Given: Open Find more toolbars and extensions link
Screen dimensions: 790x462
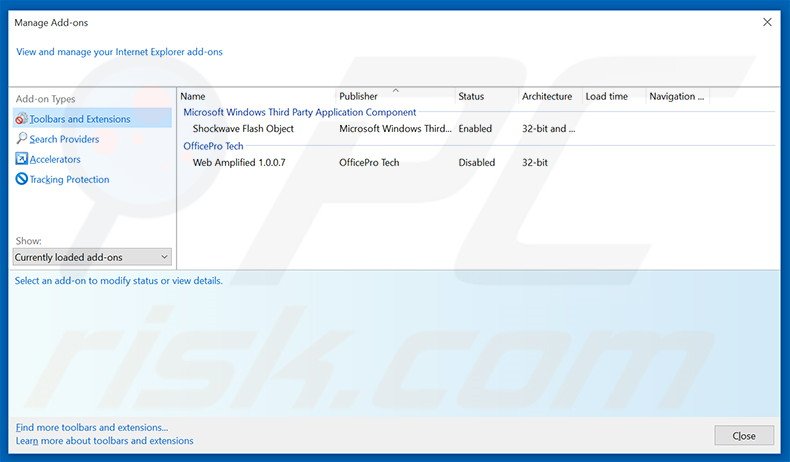Looking at the screenshot, I should 92,427.
